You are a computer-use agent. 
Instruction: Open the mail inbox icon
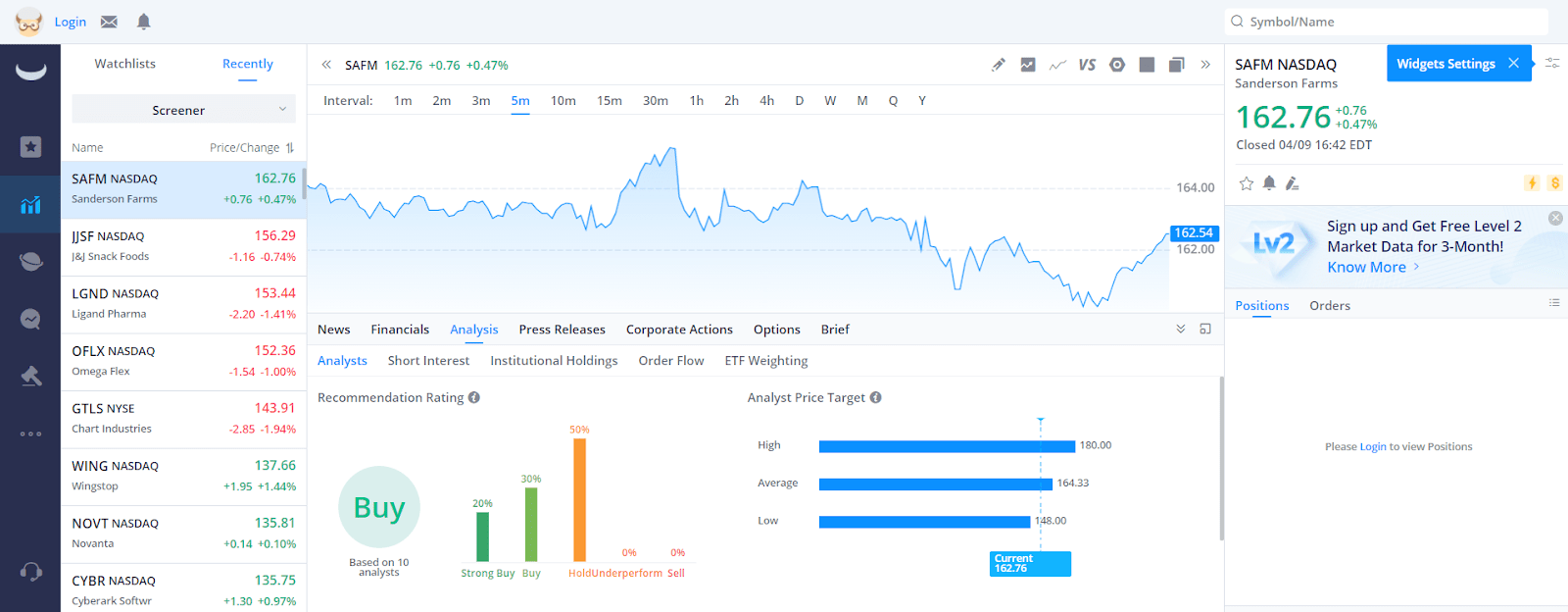[x=109, y=22]
